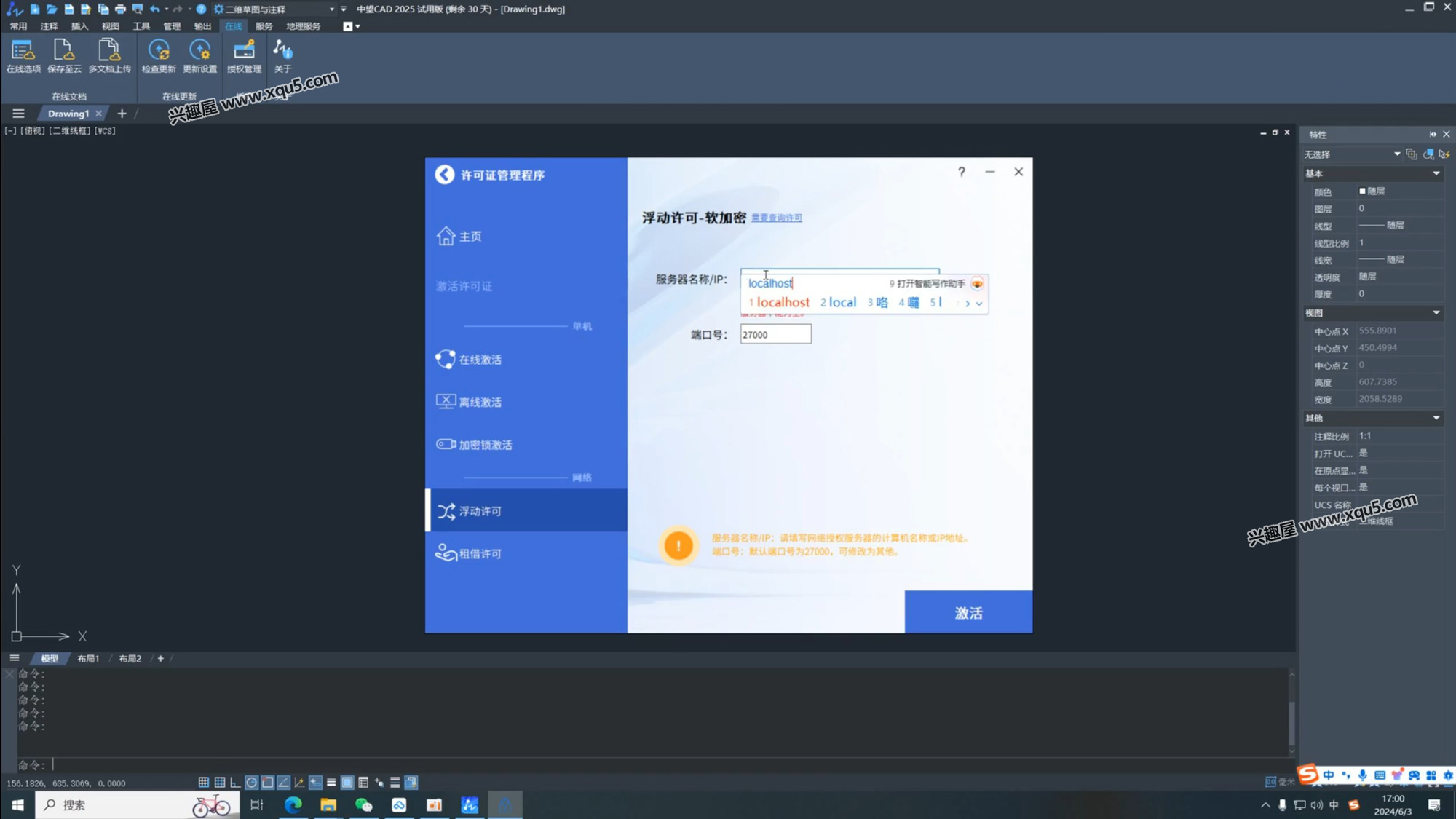Switch to the 注释 ribbon tab
The image size is (1456, 819).
pyautogui.click(x=49, y=26)
